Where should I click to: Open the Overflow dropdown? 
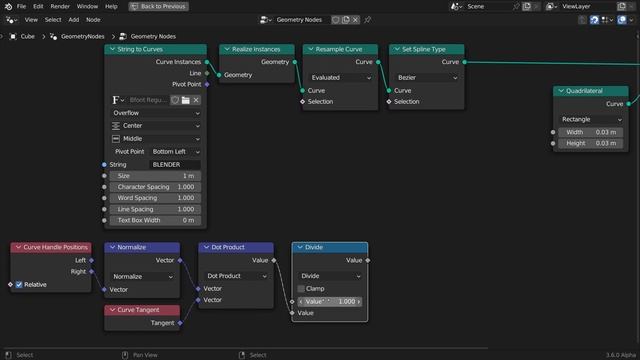pyautogui.click(x=156, y=113)
